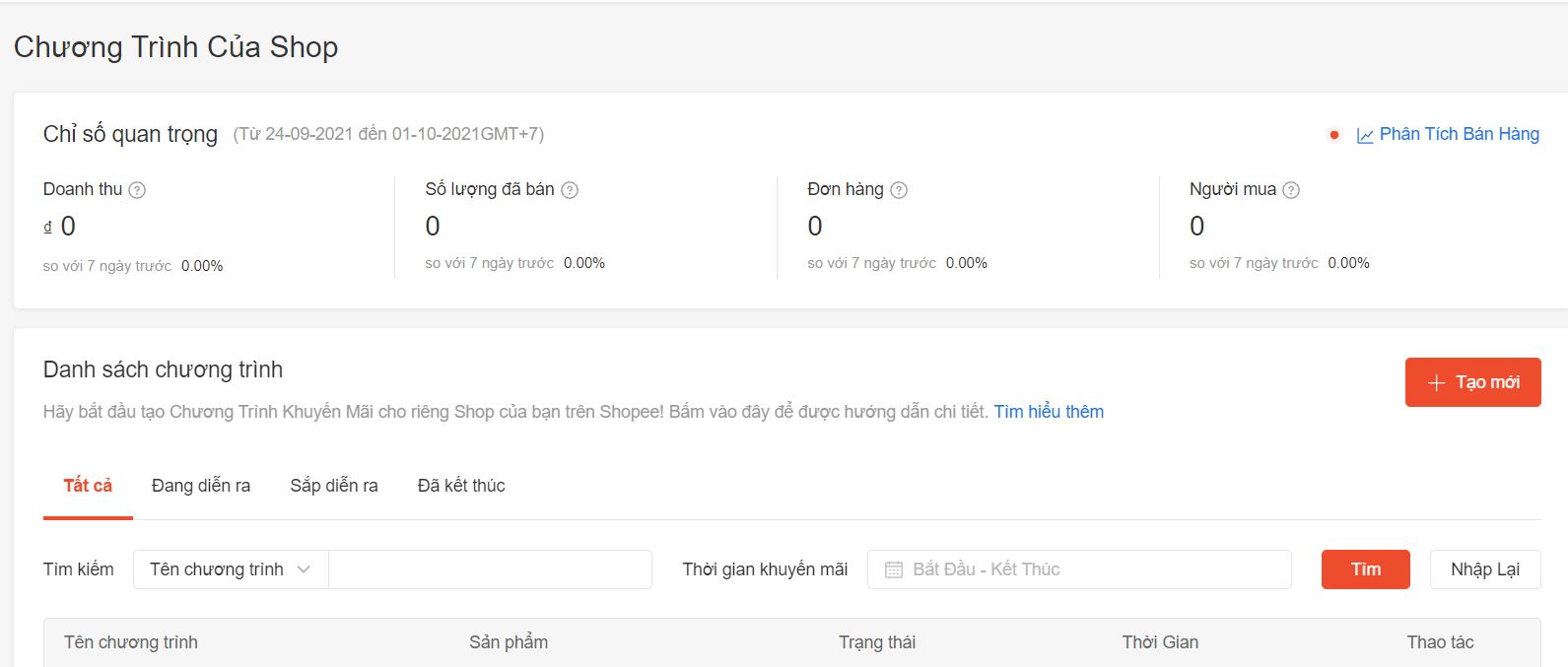Expand the Tên chương trình search type dropdown

231,569
